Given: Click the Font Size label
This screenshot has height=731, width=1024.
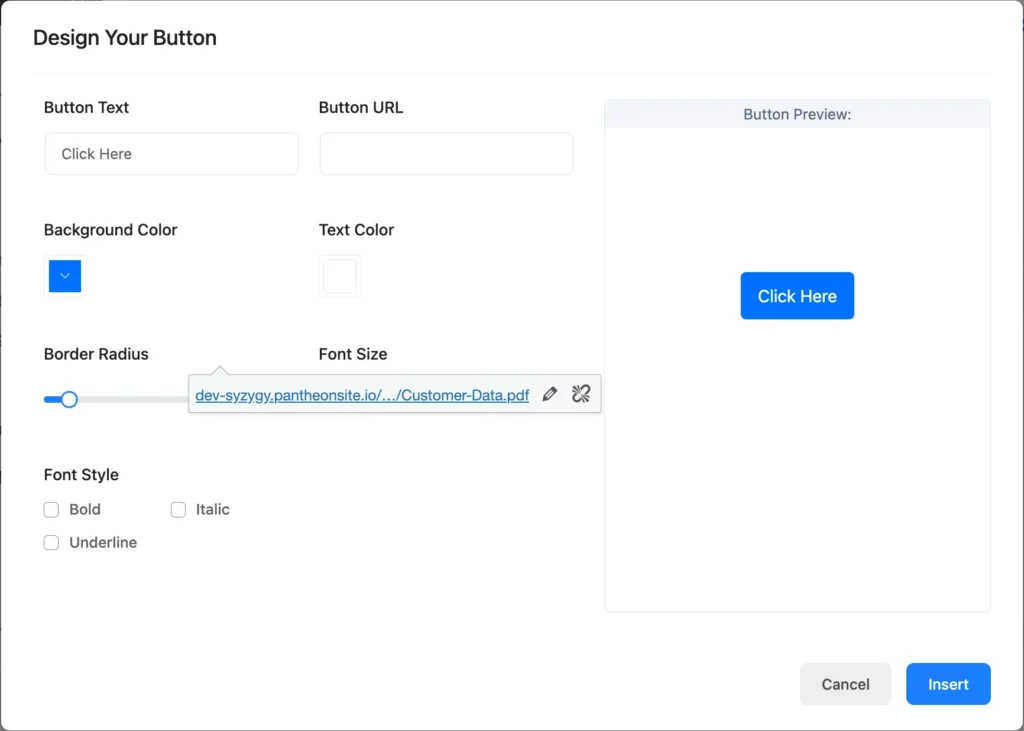Looking at the screenshot, I should [x=353, y=354].
